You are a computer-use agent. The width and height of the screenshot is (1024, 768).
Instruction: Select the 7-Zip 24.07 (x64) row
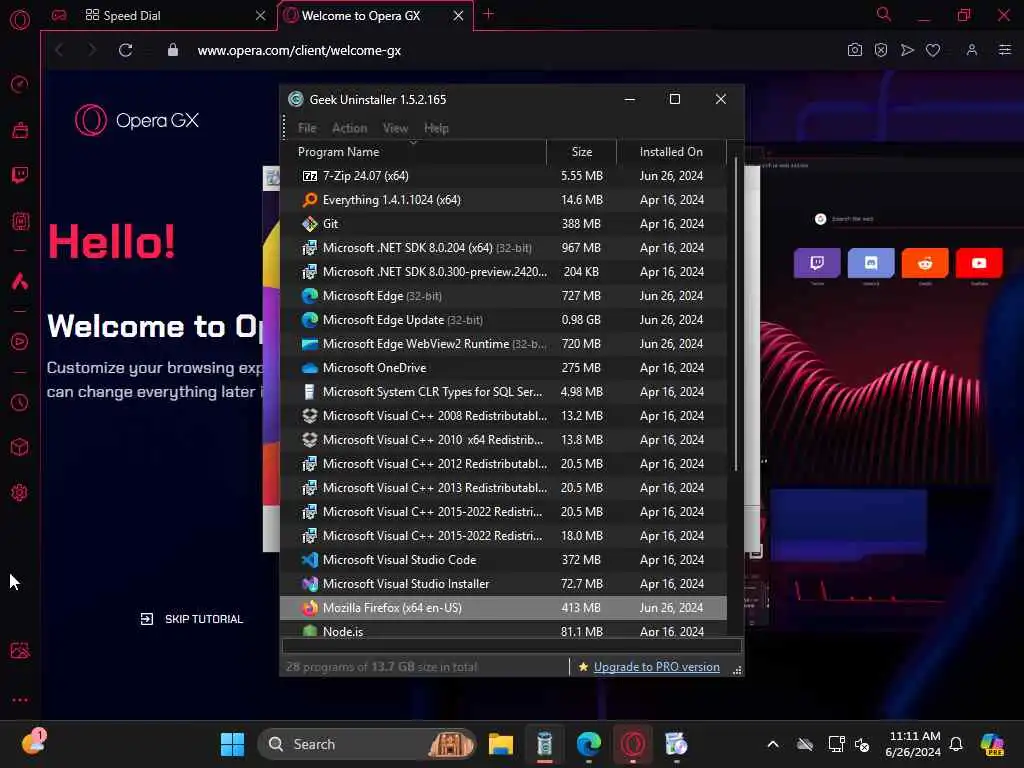point(503,176)
